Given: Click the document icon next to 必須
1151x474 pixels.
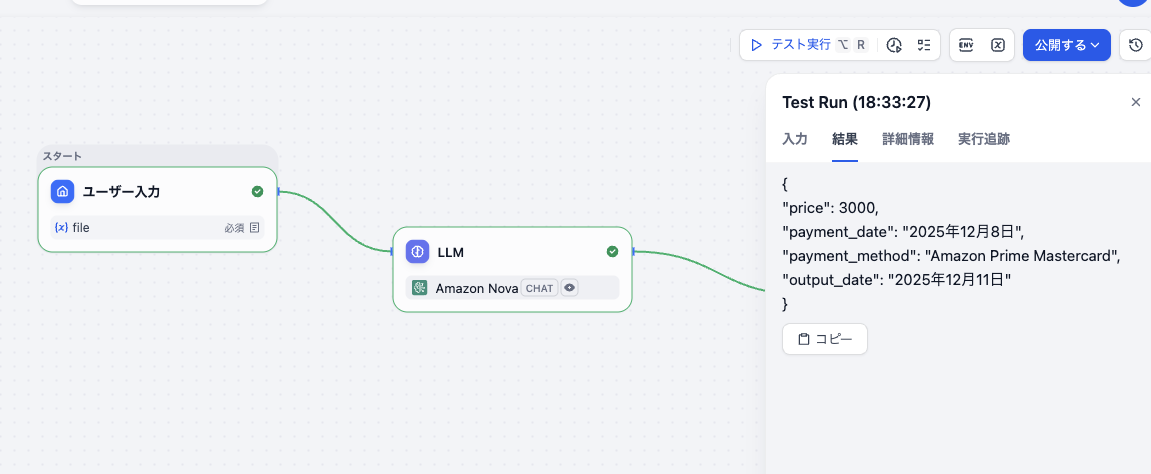Looking at the screenshot, I should point(254,227).
